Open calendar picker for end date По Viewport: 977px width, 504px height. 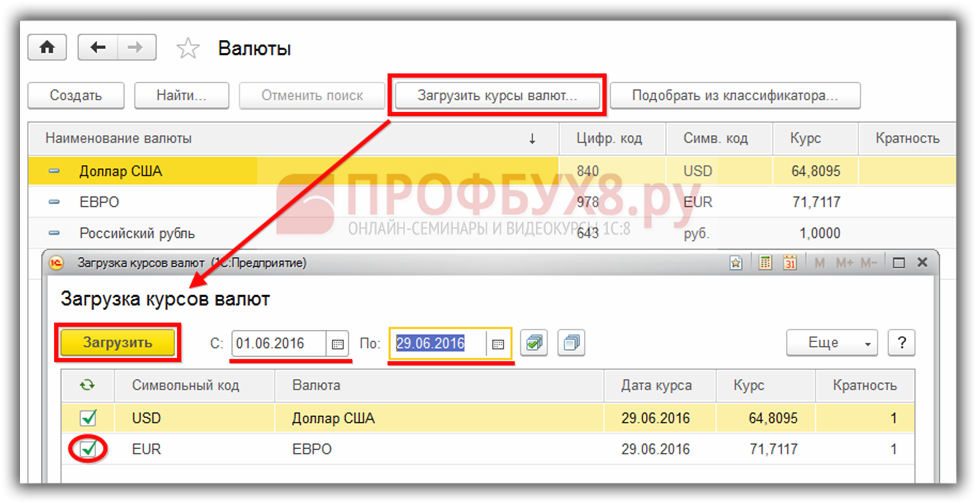[x=497, y=344]
